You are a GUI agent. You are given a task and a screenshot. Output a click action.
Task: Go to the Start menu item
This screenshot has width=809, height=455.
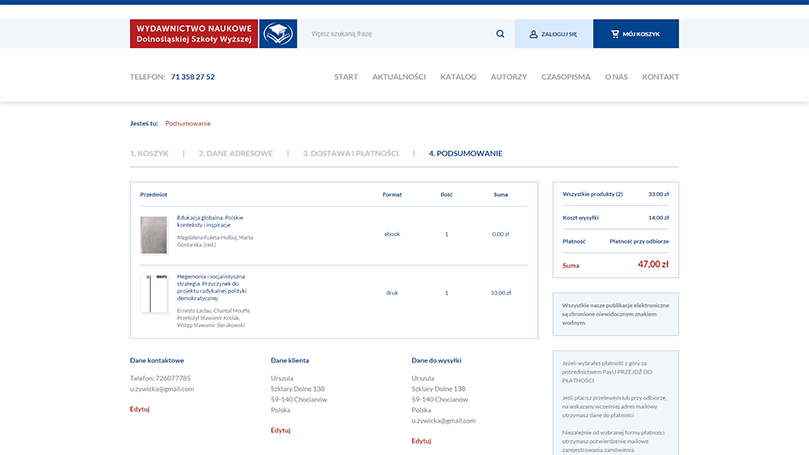coord(346,77)
